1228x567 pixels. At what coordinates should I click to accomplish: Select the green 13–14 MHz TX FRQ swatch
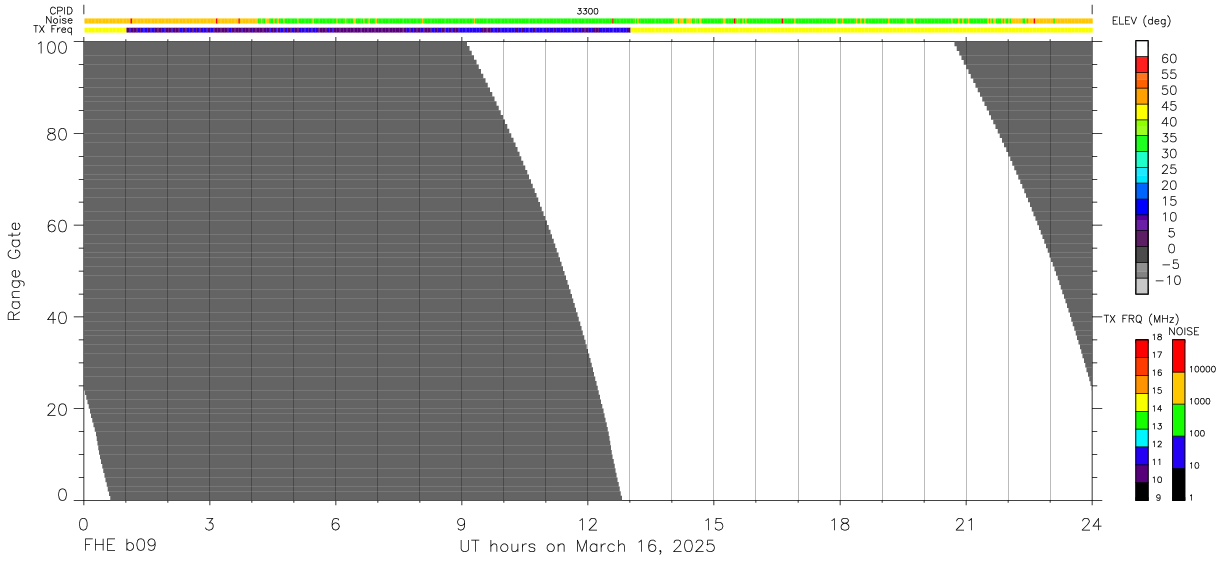pyautogui.click(x=1141, y=419)
